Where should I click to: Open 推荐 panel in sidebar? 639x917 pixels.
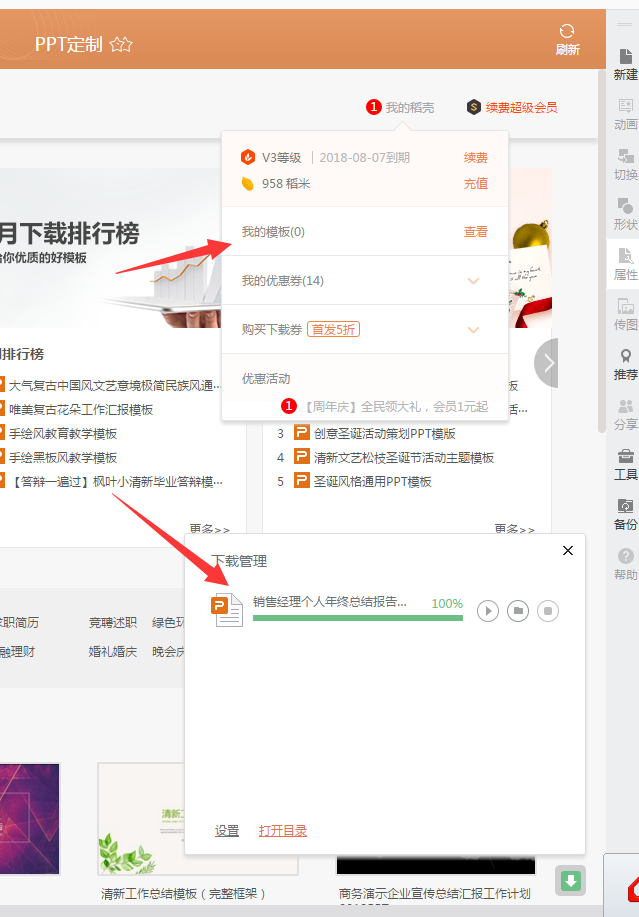(625, 364)
